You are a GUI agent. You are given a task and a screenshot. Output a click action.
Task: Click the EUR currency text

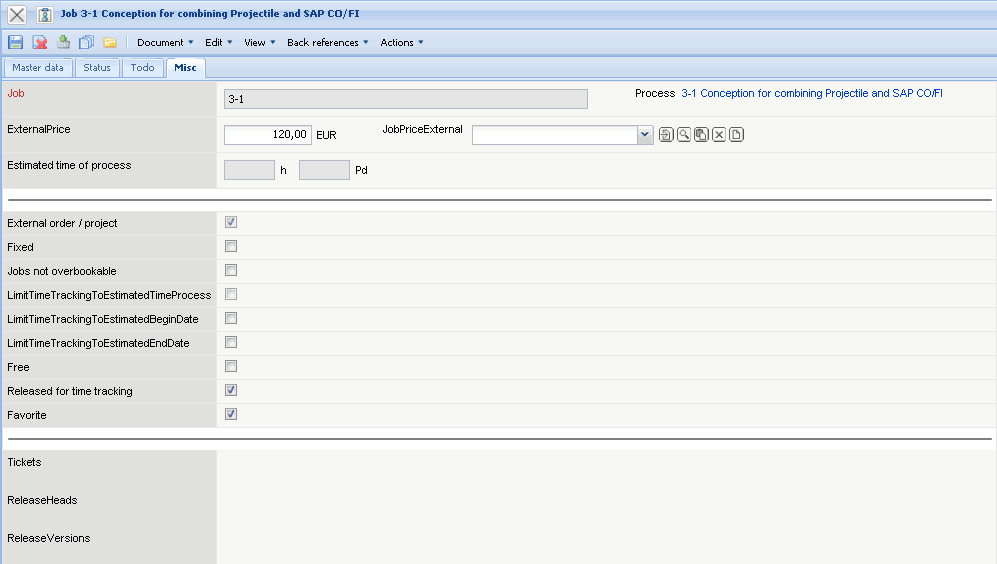point(326,135)
